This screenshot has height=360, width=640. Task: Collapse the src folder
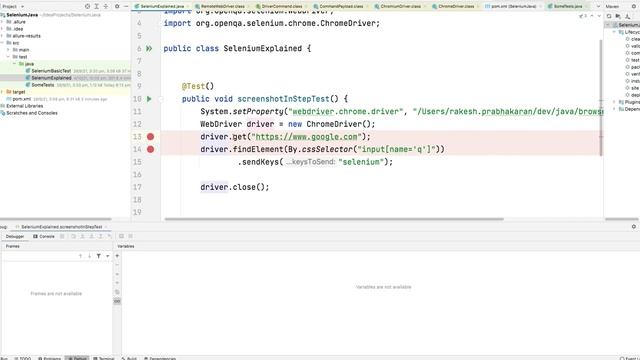point(2,43)
